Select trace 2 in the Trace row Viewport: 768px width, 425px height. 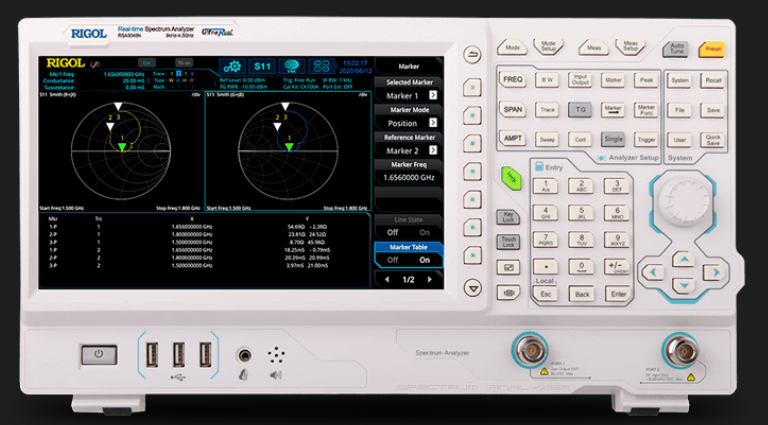point(179,73)
